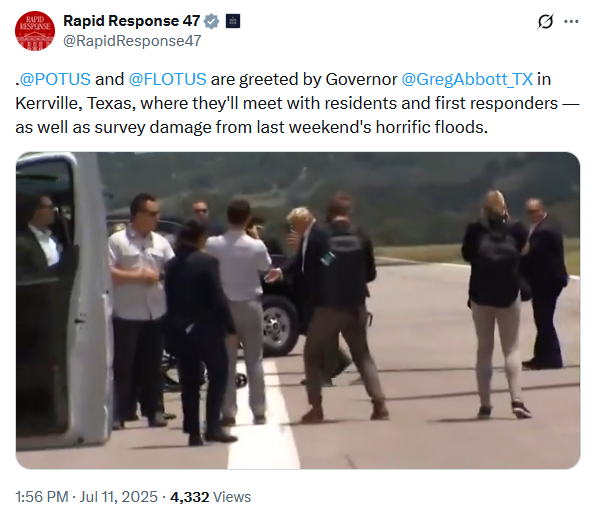The image size is (593, 521).
Task: Click the black vehicle wheel in video
Action: [281, 325]
